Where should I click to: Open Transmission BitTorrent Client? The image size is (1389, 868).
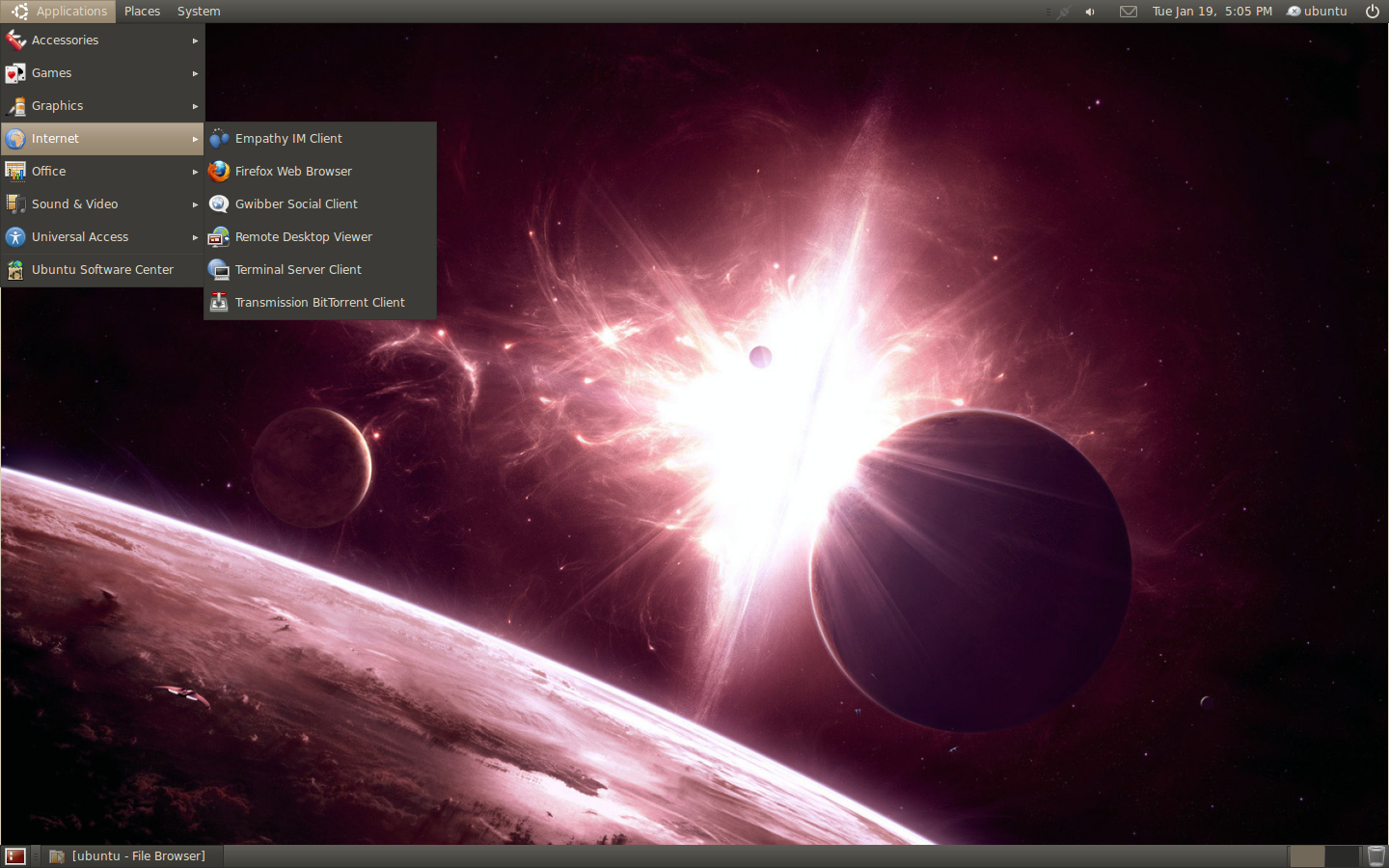tap(319, 303)
